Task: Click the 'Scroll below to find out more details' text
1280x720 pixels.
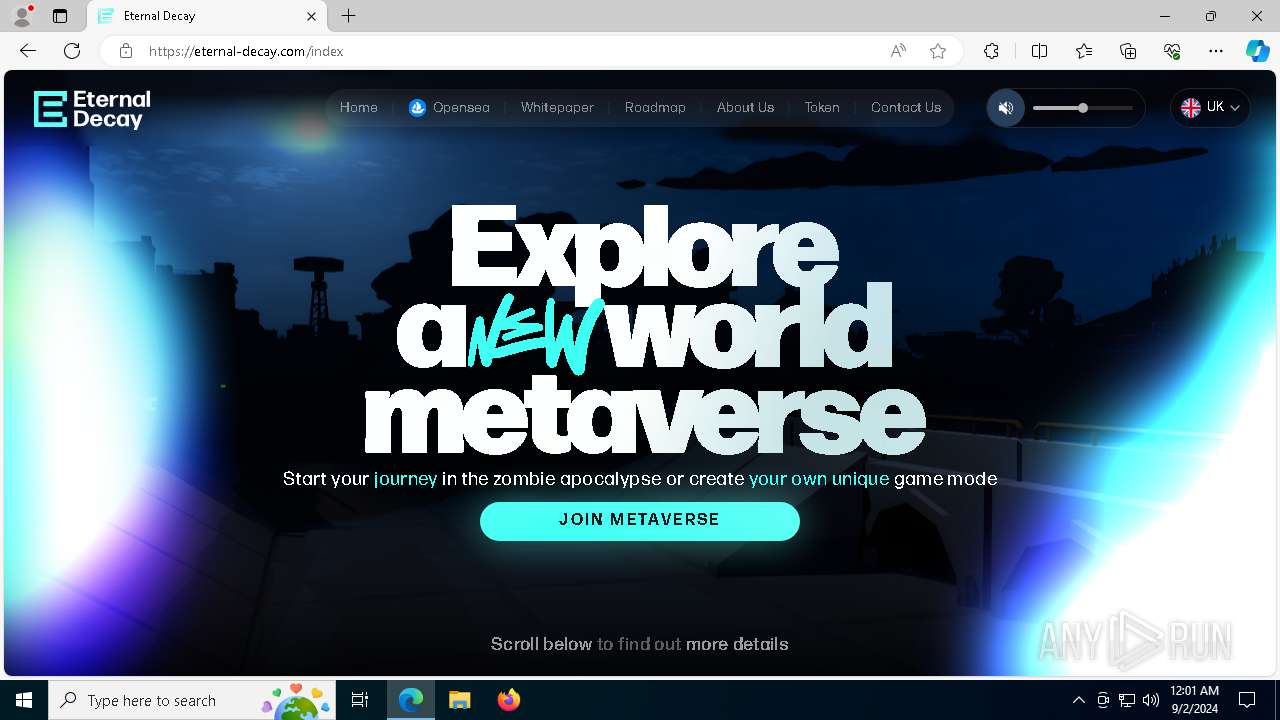Action: point(640,644)
